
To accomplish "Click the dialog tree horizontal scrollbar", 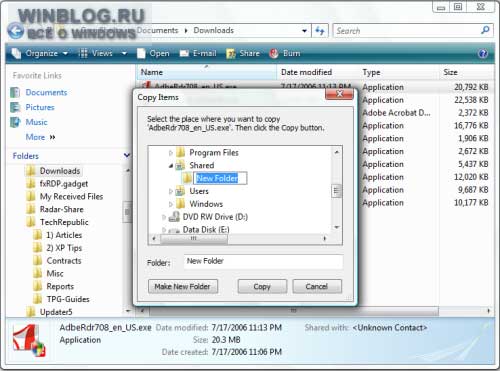I will [x=194, y=238].
